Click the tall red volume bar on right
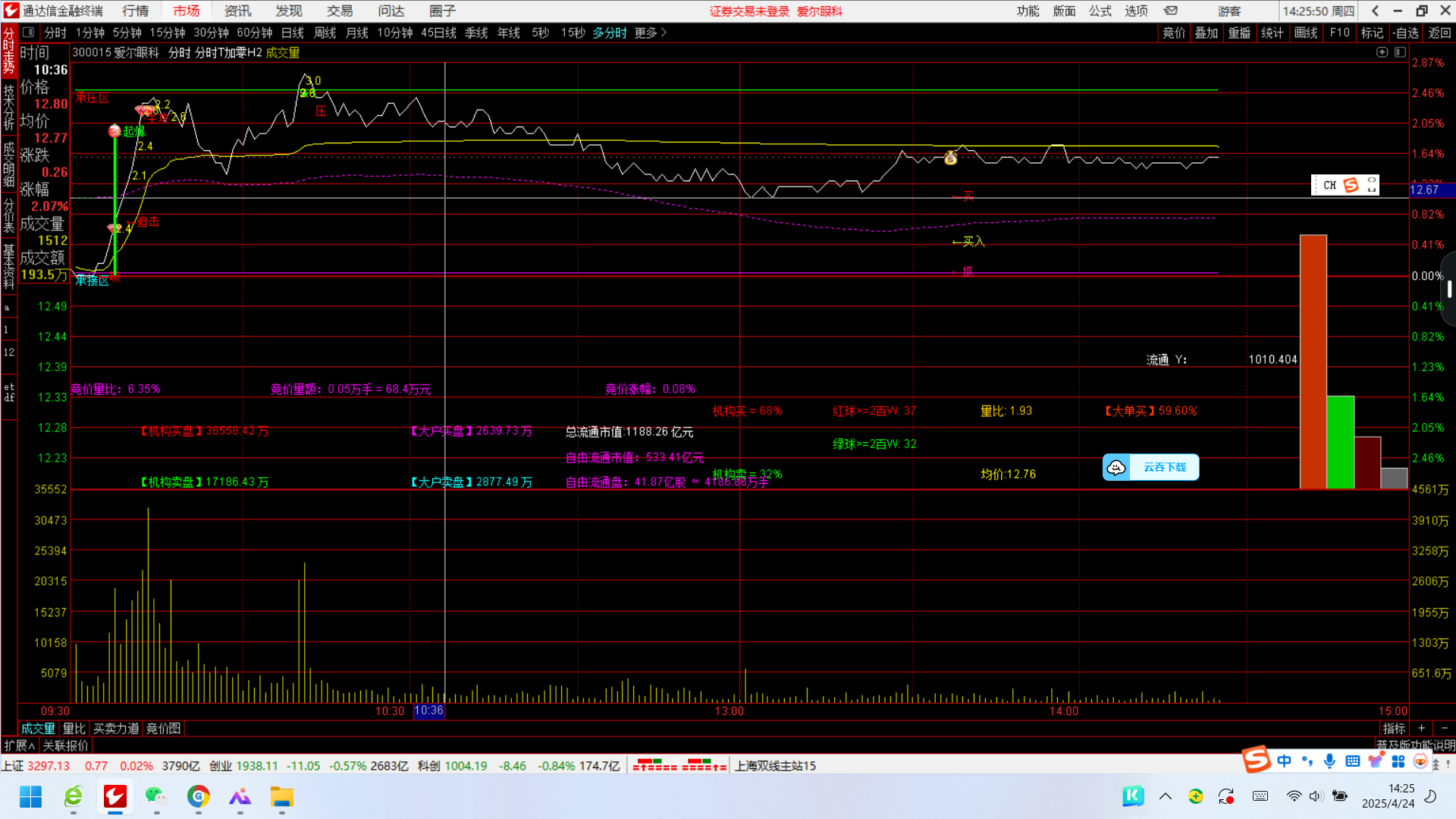Image resolution: width=1456 pixels, height=819 pixels. click(1313, 362)
